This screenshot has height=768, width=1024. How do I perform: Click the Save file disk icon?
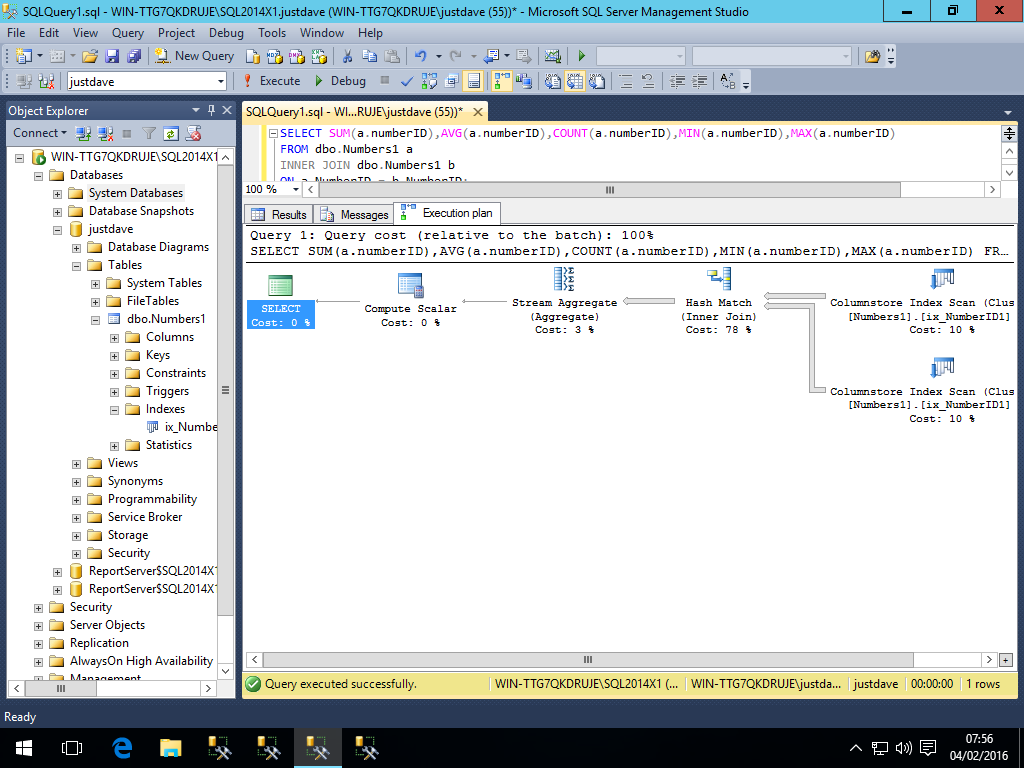[x=111, y=56]
